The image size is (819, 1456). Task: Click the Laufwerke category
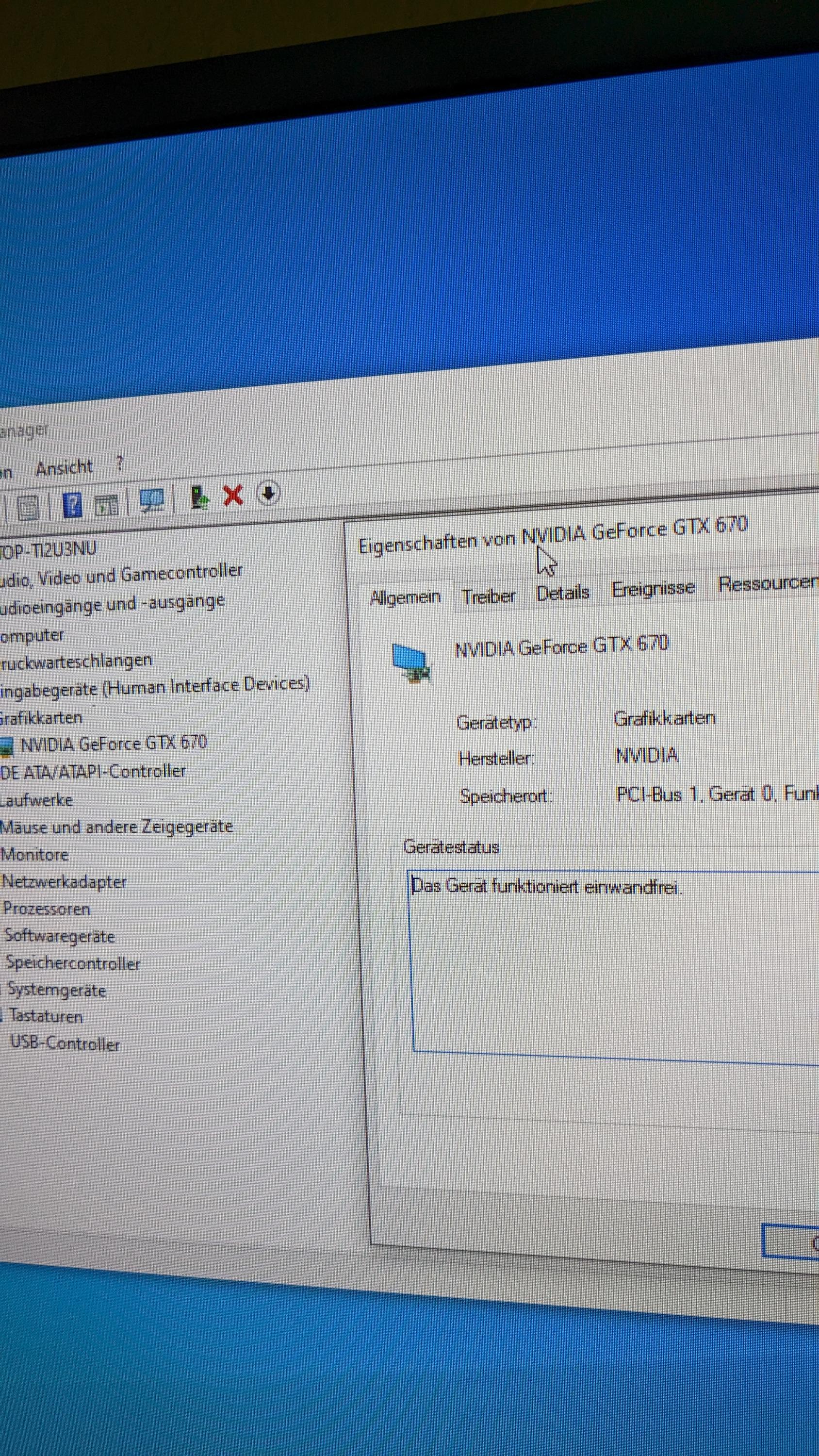coord(36,800)
